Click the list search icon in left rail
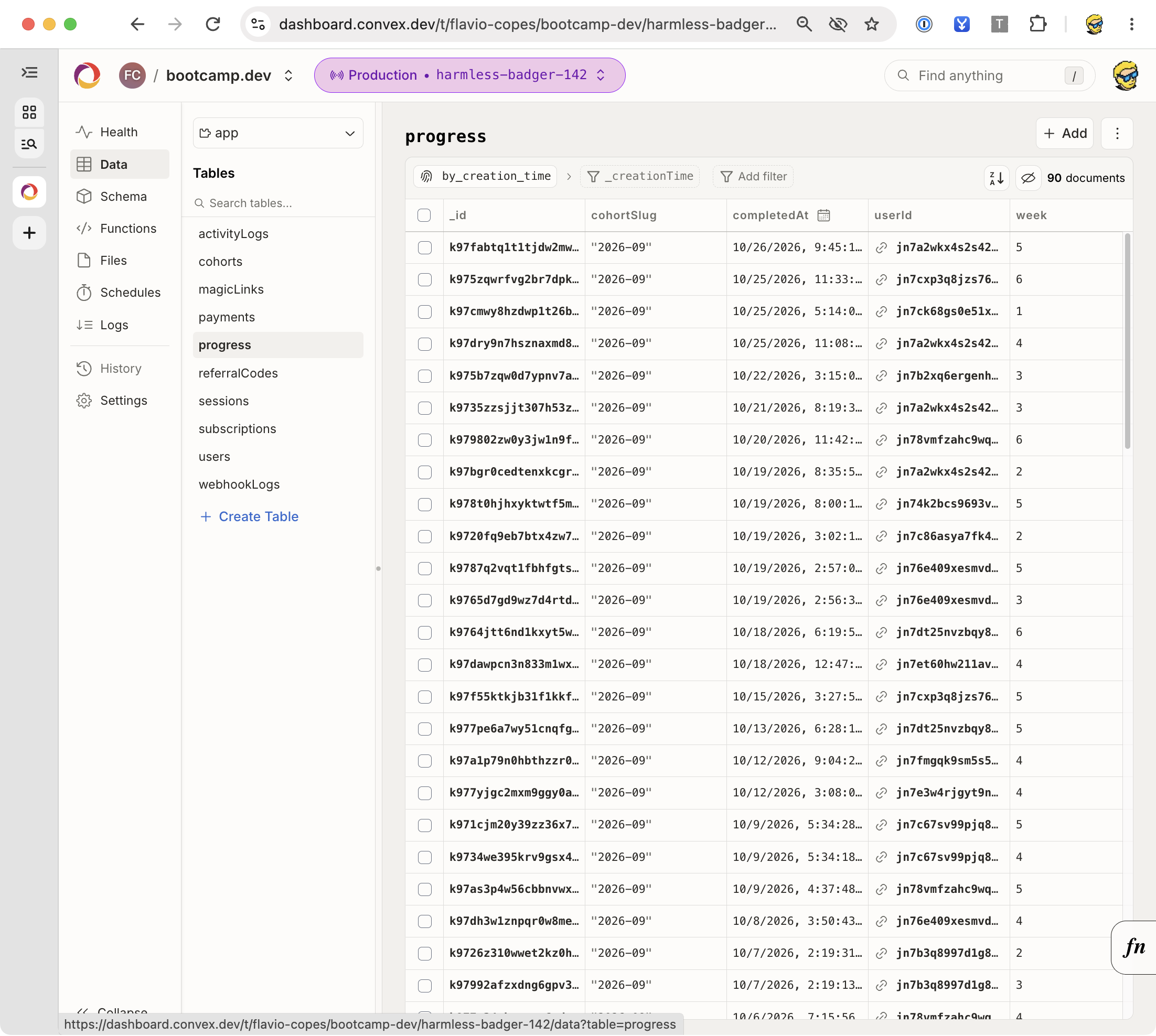Viewport: 1156px width, 1036px height. pos(29,144)
